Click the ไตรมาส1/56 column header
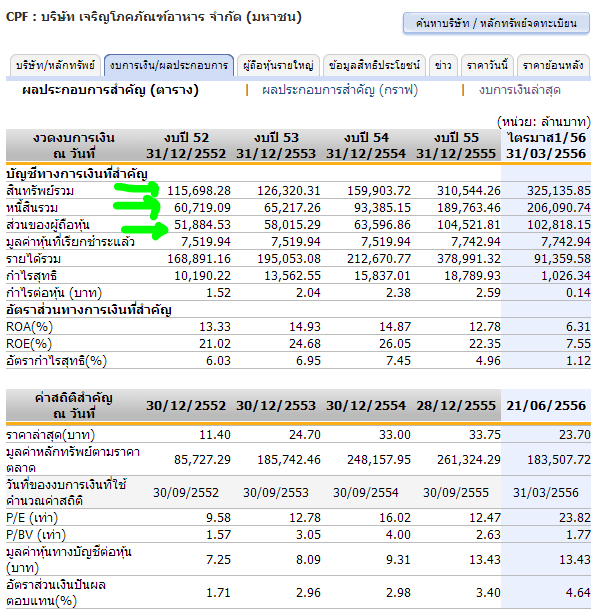Image resolution: width=602 pixels, height=615 pixels. pos(546,146)
